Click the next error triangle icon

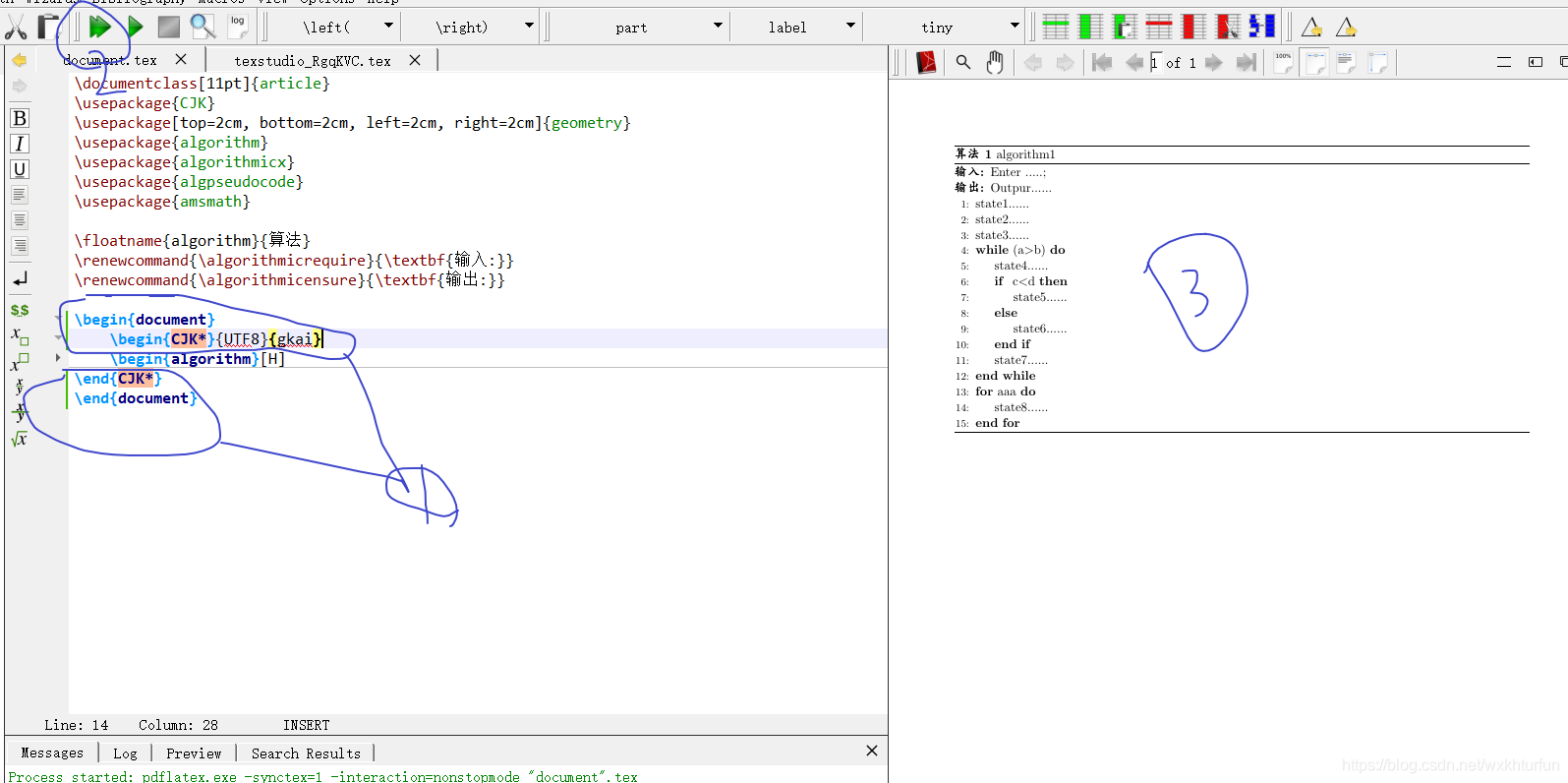(1346, 27)
